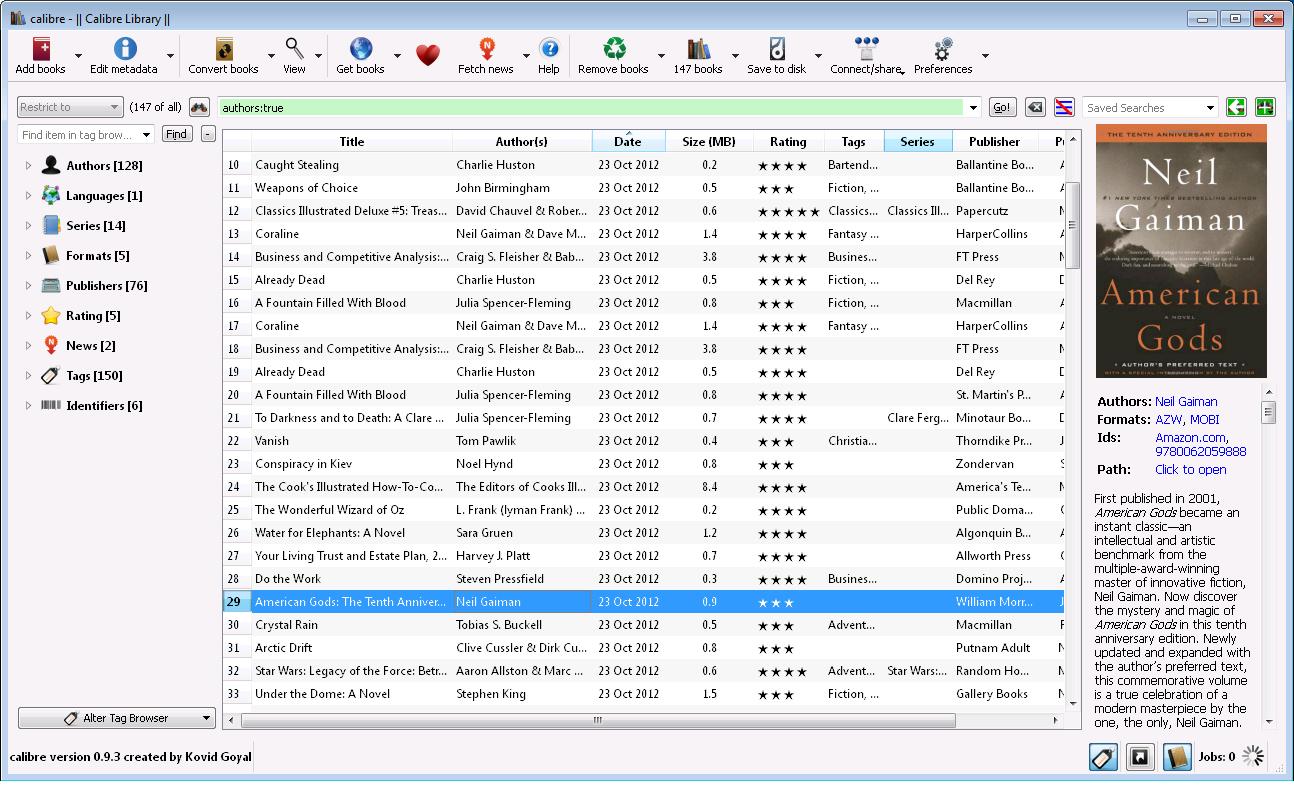Click the collapse-all minus button

coord(208,134)
